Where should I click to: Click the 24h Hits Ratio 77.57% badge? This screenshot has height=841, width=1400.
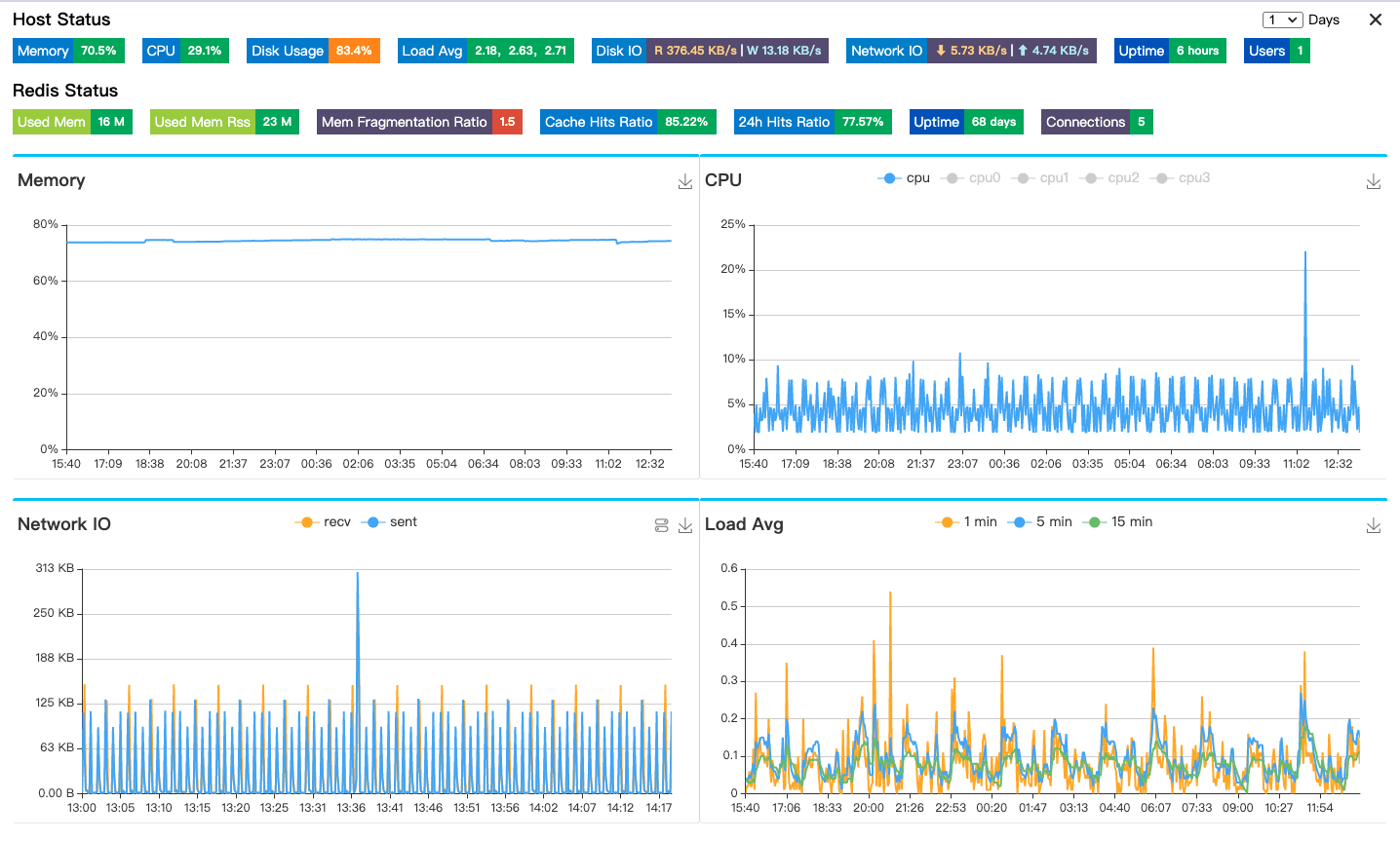coord(812,122)
